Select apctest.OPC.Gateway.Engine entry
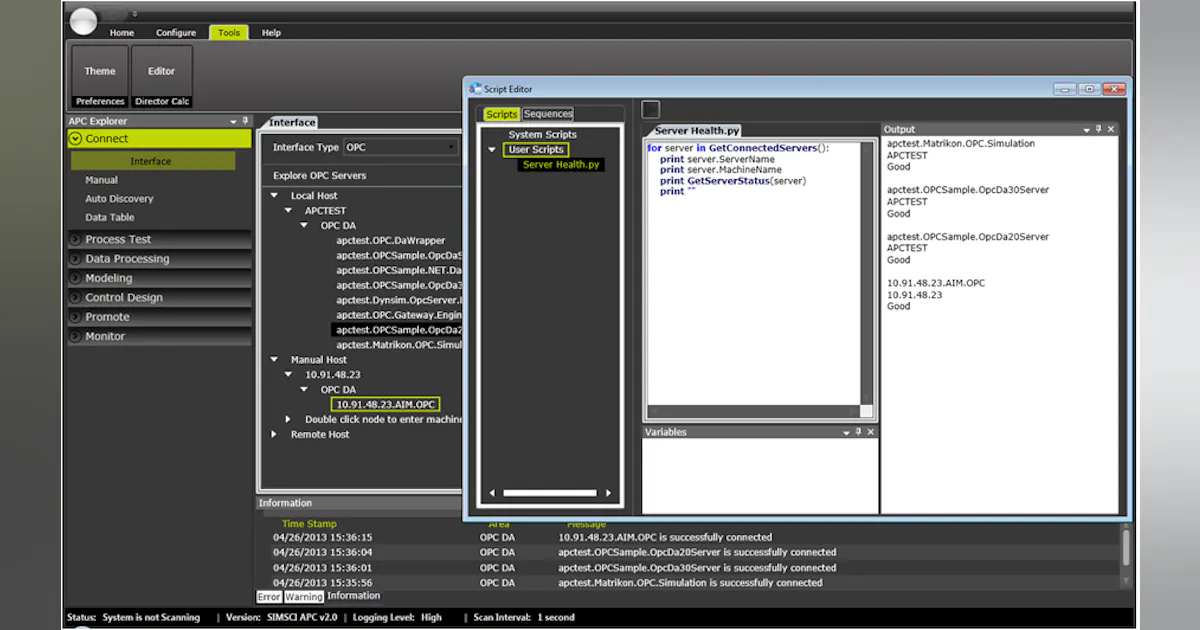 tap(397, 315)
